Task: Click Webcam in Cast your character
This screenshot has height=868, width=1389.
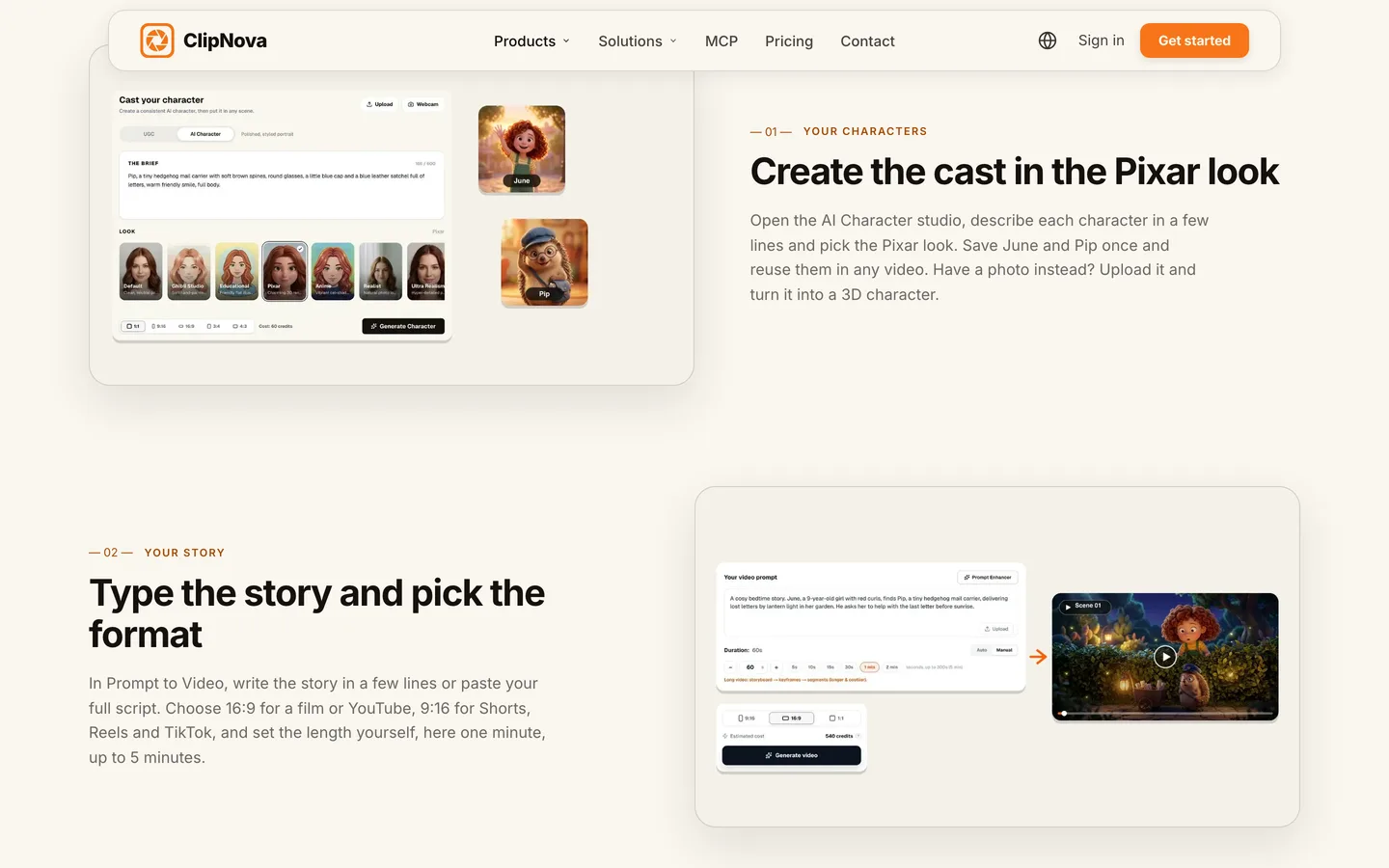Action: (x=423, y=104)
